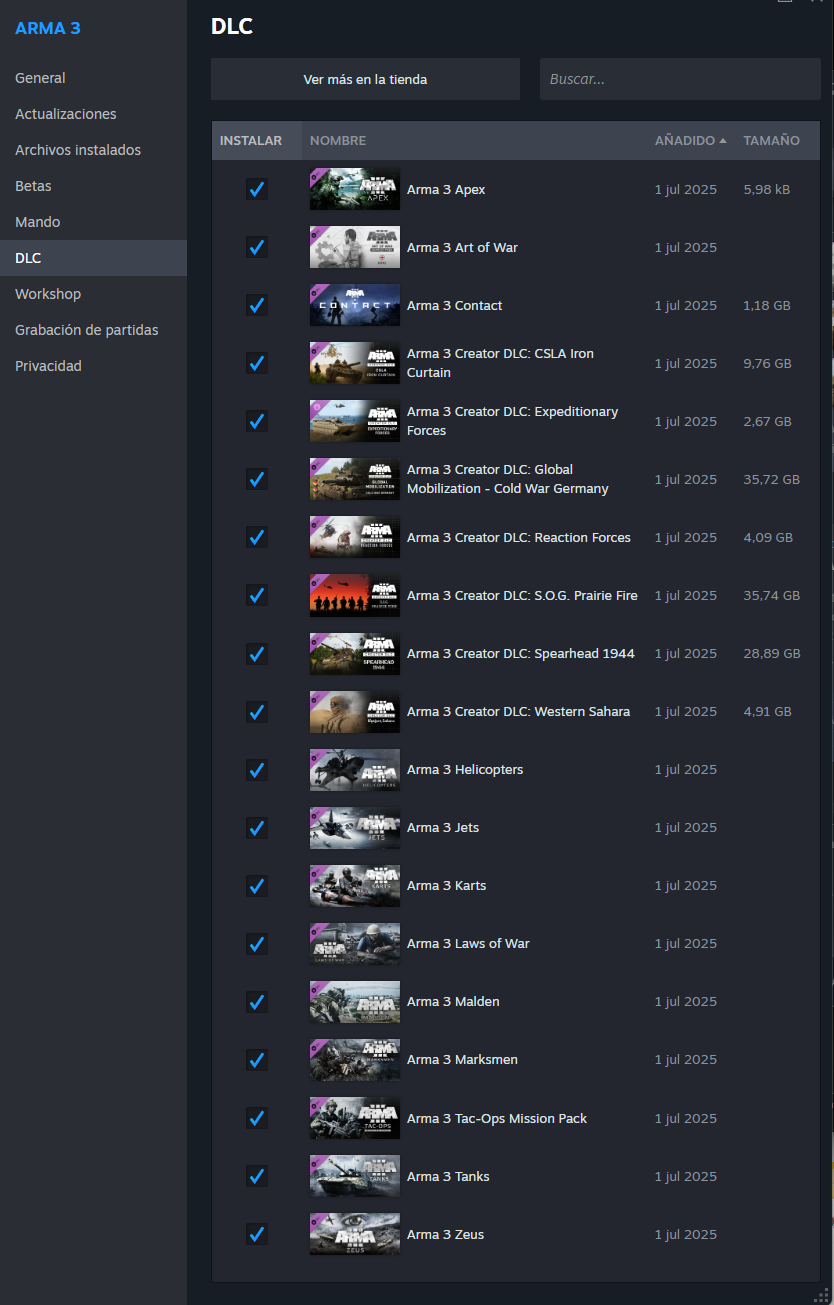The height and width of the screenshot is (1305, 834).
Task: Uncheck Global Mobilization Cold War Germany
Action: [257, 479]
